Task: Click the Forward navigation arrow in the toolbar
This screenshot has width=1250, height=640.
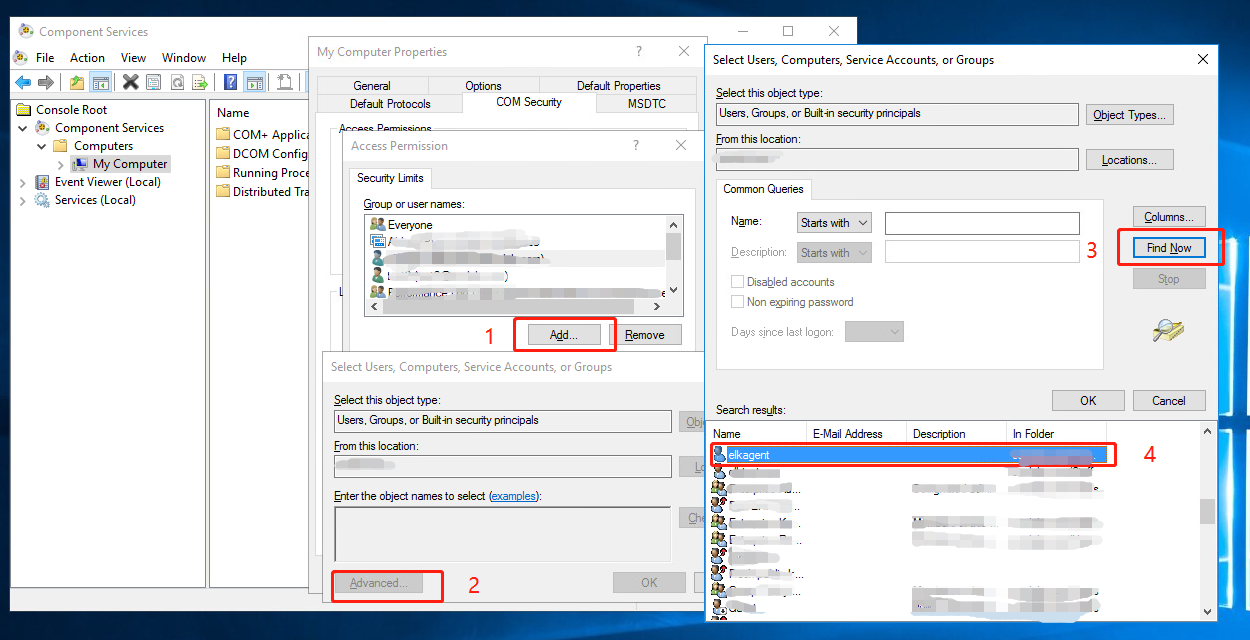Action: (45, 81)
